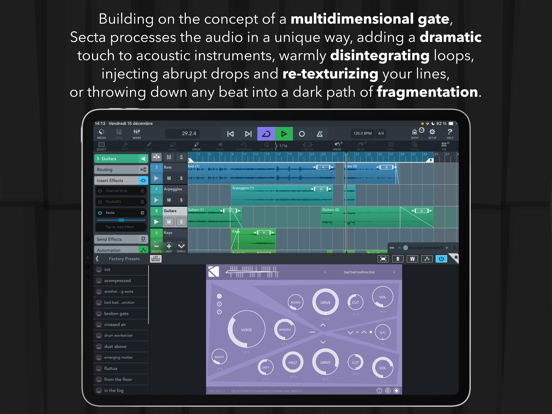Duplicate the selected track
Screen dimensions: 552x414
click(x=181, y=247)
